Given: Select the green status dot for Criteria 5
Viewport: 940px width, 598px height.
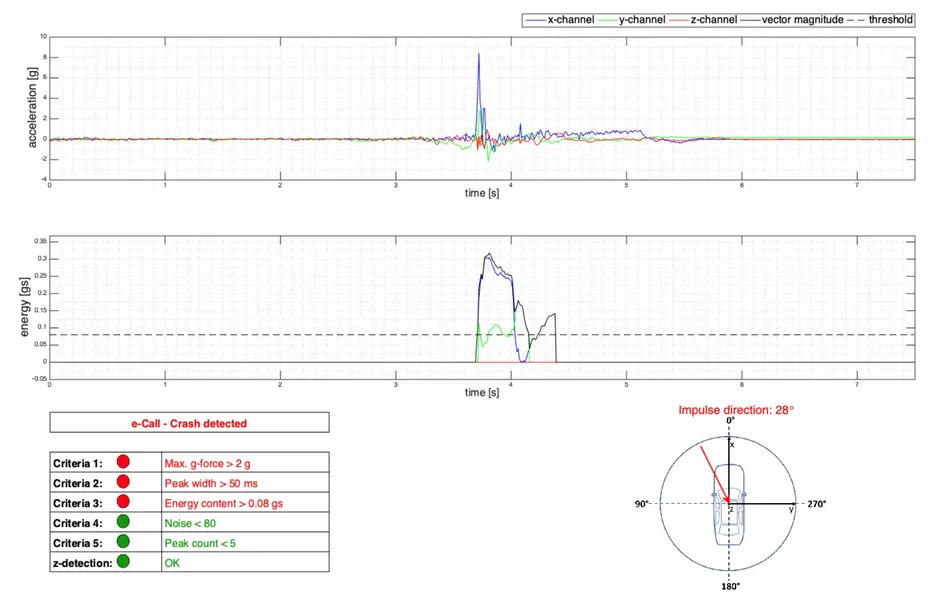Looking at the screenshot, I should coord(124,542).
